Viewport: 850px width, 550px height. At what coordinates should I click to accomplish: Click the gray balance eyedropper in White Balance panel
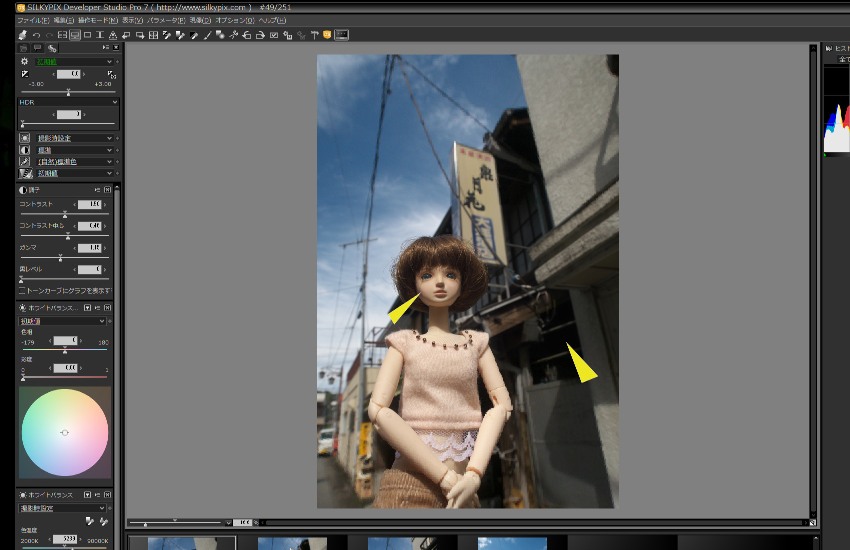(91, 521)
